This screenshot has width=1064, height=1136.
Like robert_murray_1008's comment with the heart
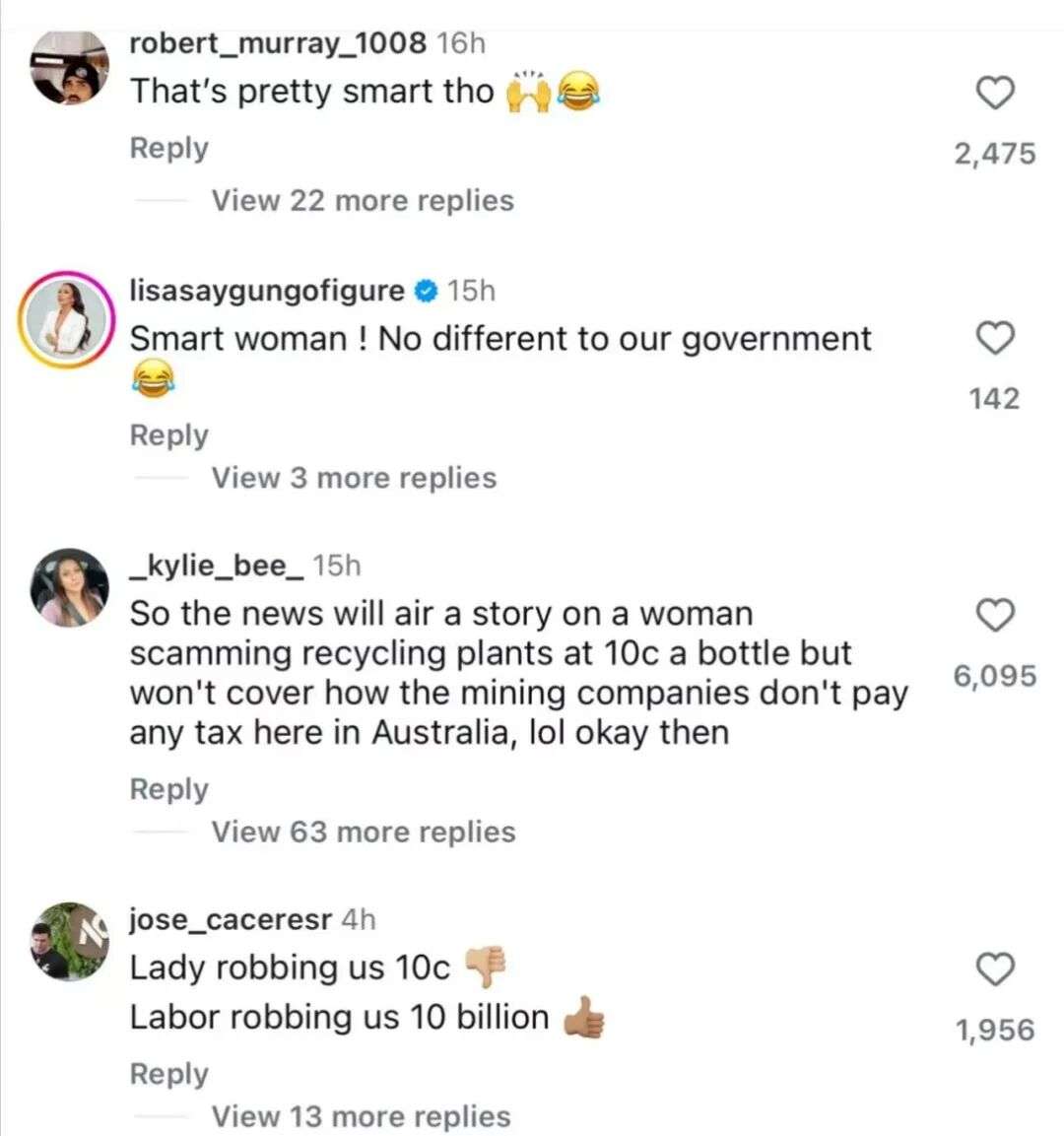pyautogui.click(x=995, y=94)
